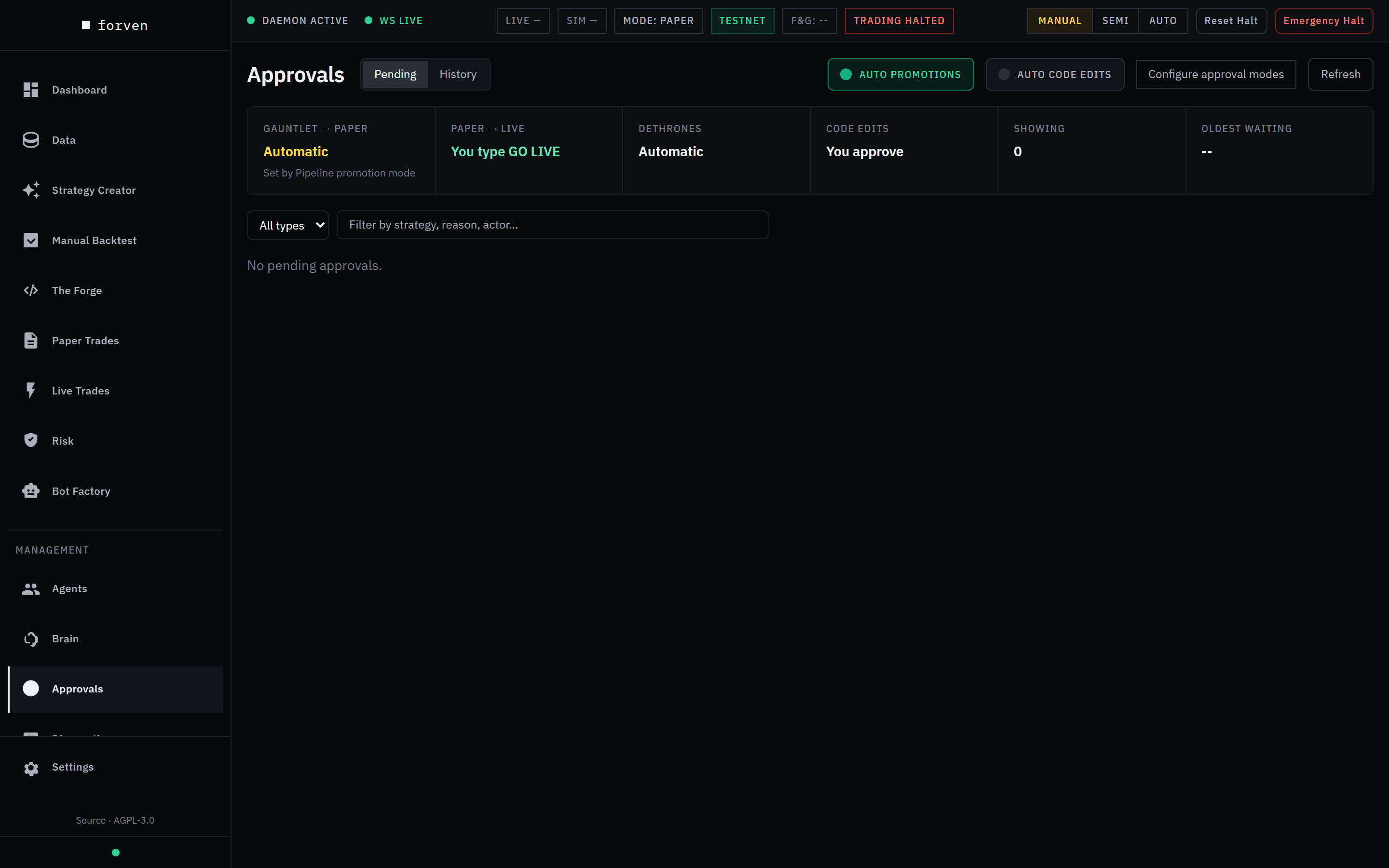Click the Live Trades lightning icon

point(31,391)
